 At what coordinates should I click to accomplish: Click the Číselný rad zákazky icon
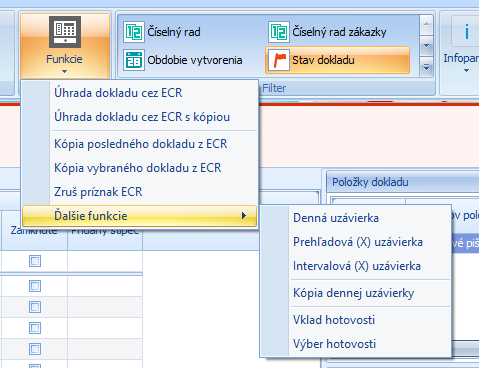click(279, 32)
